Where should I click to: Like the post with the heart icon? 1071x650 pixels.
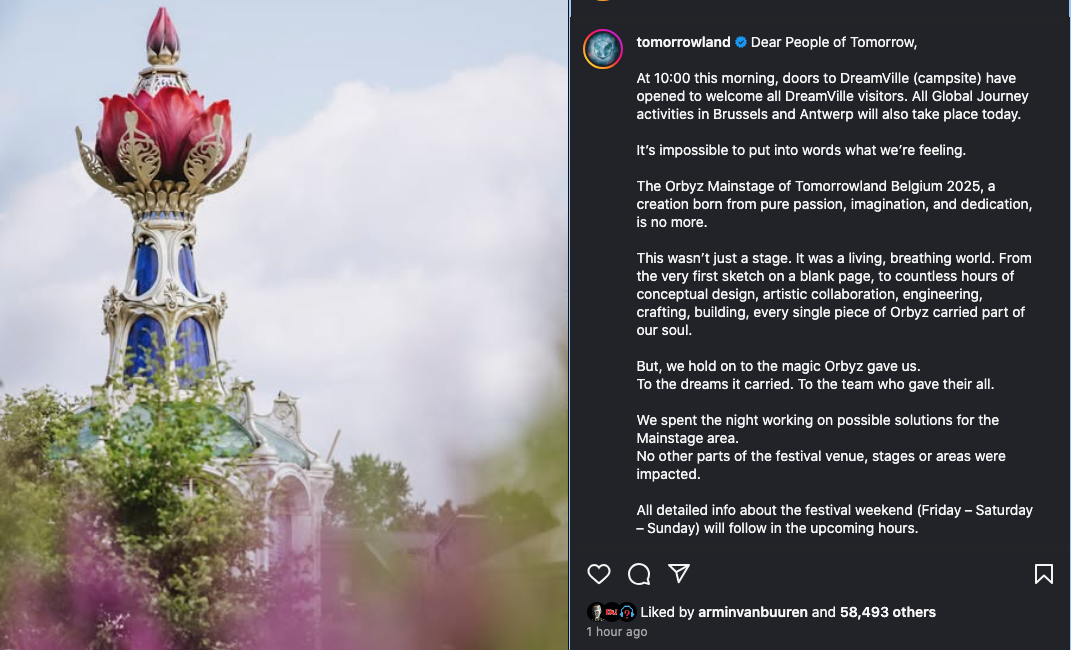599,574
